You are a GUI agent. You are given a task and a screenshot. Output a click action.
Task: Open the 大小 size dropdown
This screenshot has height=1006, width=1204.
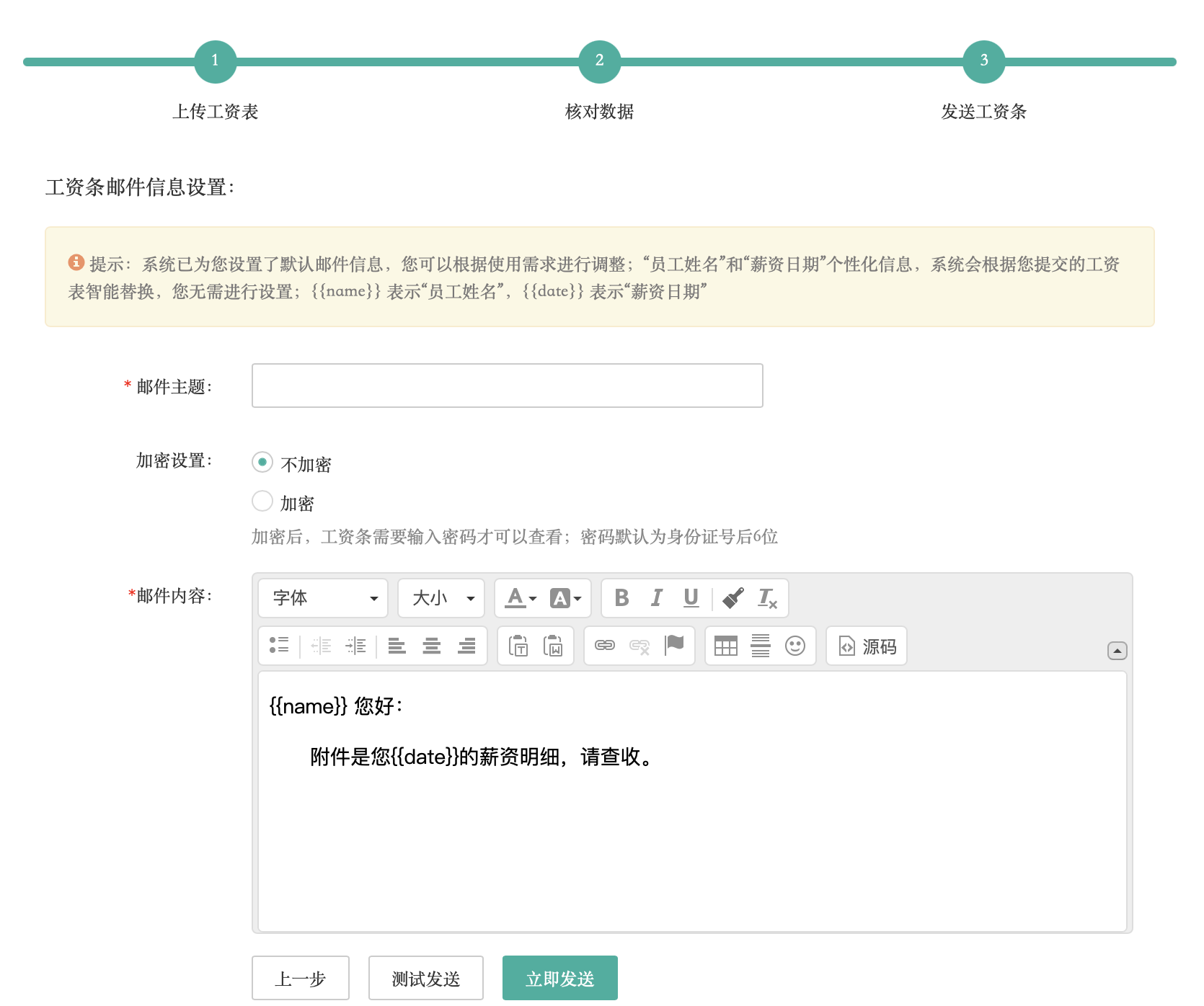tap(441, 598)
